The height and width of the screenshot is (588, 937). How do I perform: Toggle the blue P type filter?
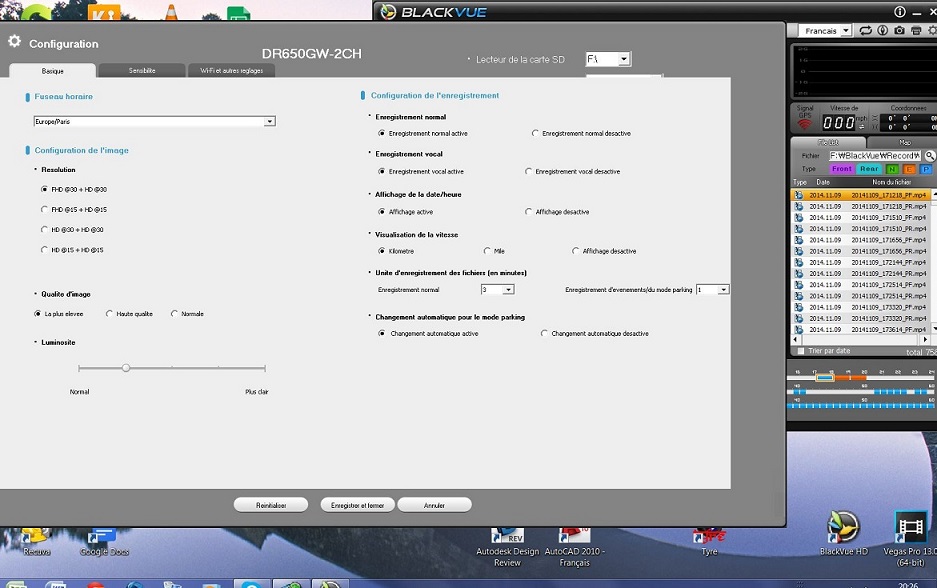(x=926, y=169)
